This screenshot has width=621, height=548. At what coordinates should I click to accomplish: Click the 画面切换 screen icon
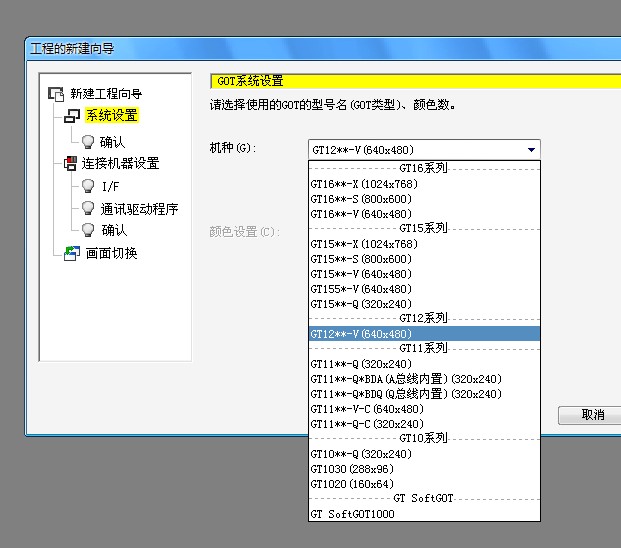(70, 253)
